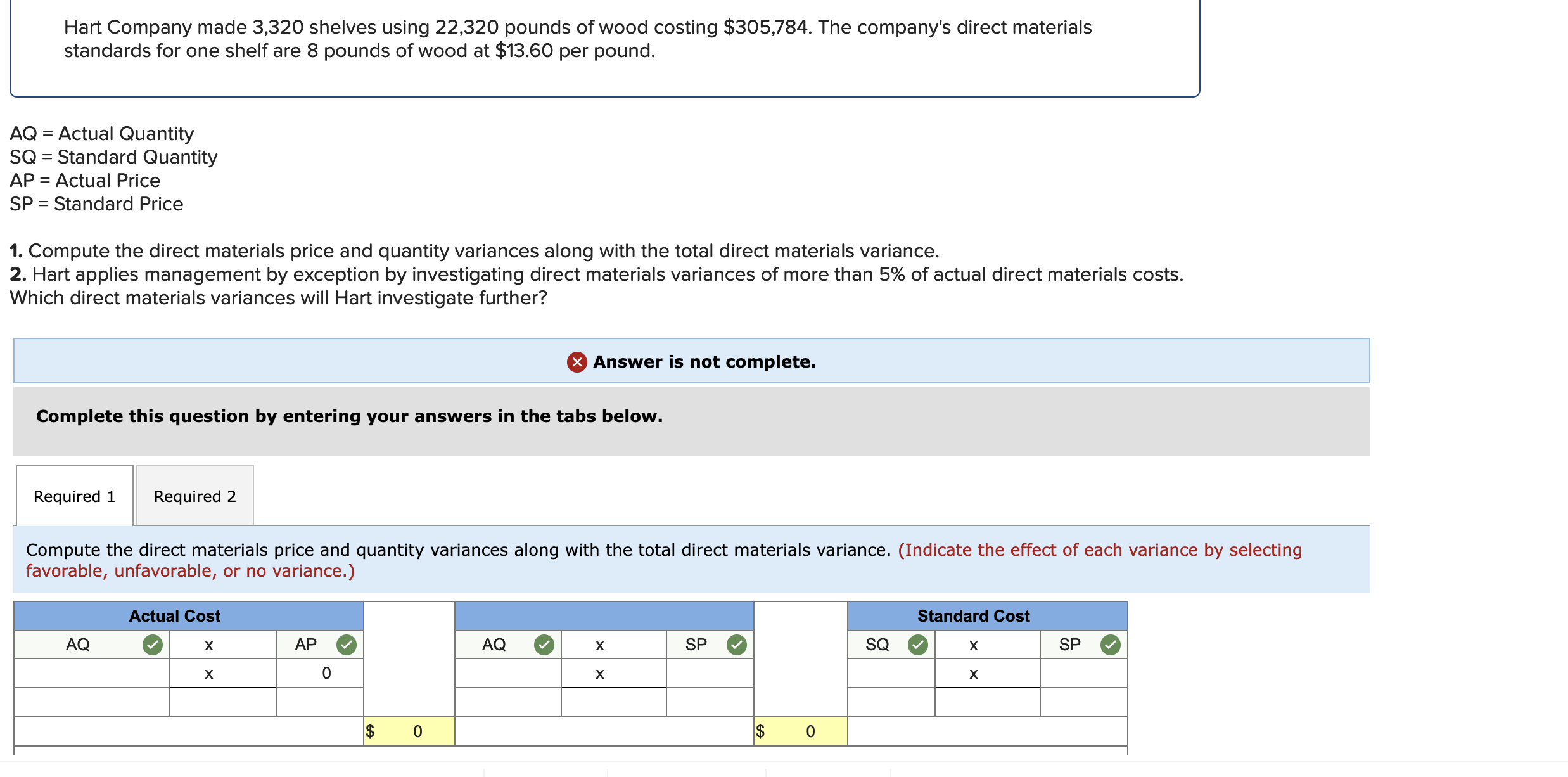The width and height of the screenshot is (1568, 777).
Task: Click the red X incomplete answer icon
Action: click(x=577, y=362)
